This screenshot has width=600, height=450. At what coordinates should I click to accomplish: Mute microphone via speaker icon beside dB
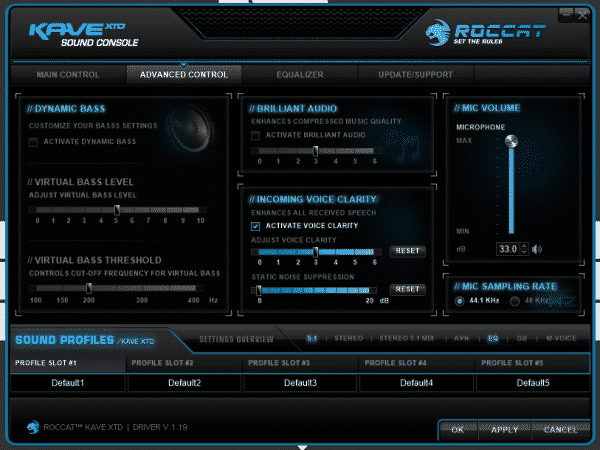(537, 249)
